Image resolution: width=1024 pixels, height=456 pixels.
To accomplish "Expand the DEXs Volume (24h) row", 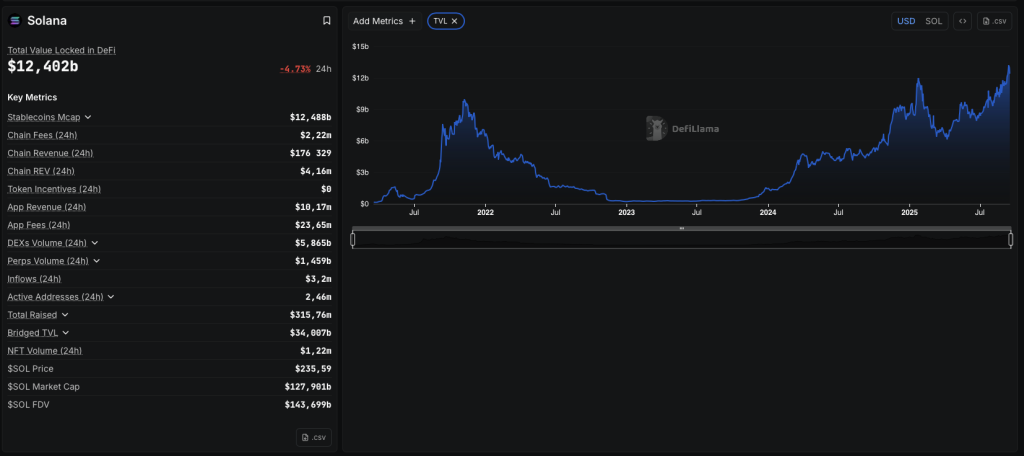I will [95, 243].
